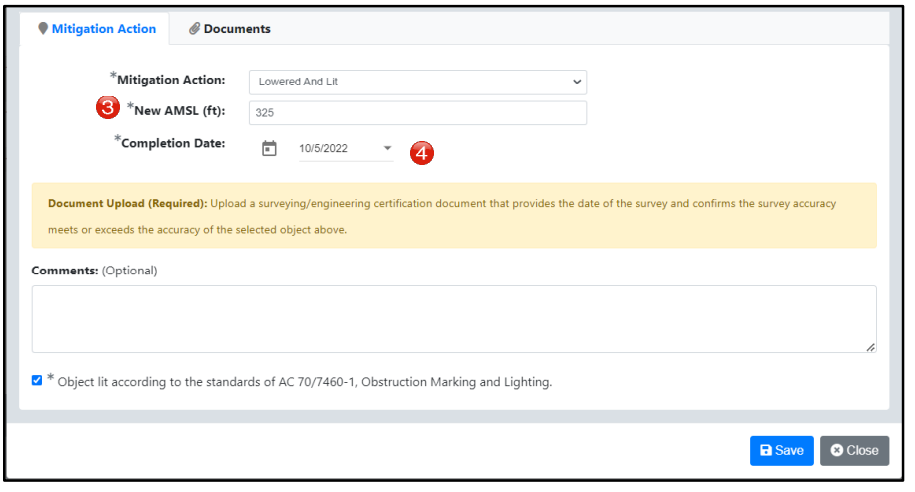Open the Lowered And Lit dropdown
The height and width of the screenshot is (492, 915).
pyautogui.click(x=418, y=82)
